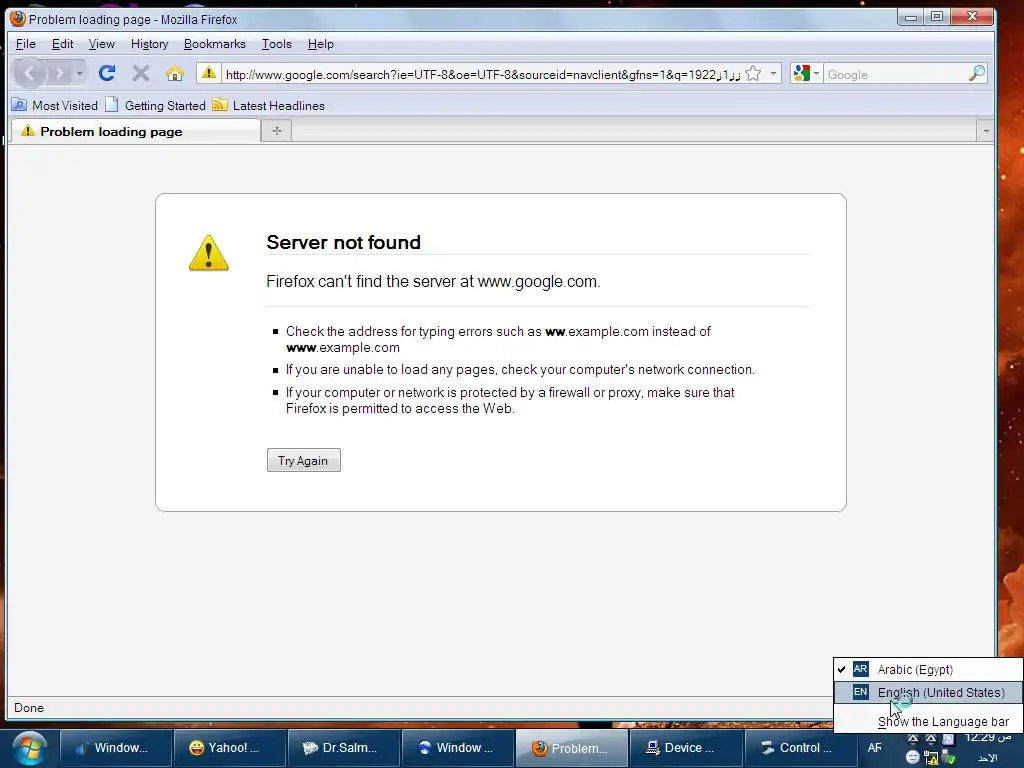This screenshot has width=1024, height=768.
Task: Open the History menu
Action: (149, 44)
